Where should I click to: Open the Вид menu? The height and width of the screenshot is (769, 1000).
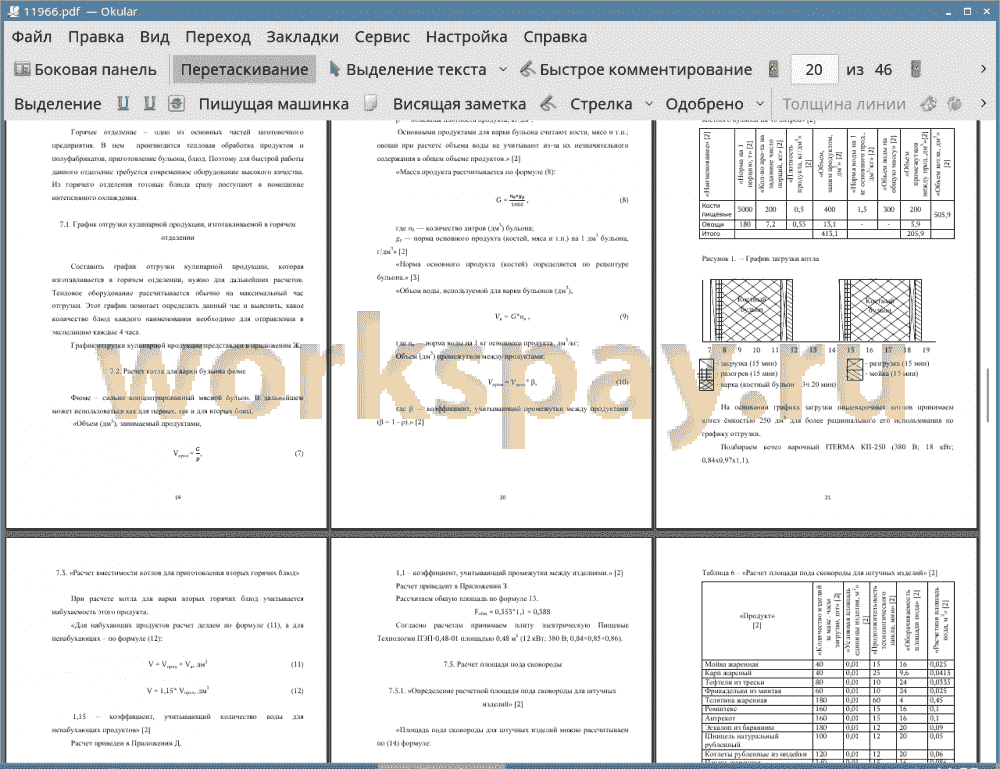tap(154, 37)
